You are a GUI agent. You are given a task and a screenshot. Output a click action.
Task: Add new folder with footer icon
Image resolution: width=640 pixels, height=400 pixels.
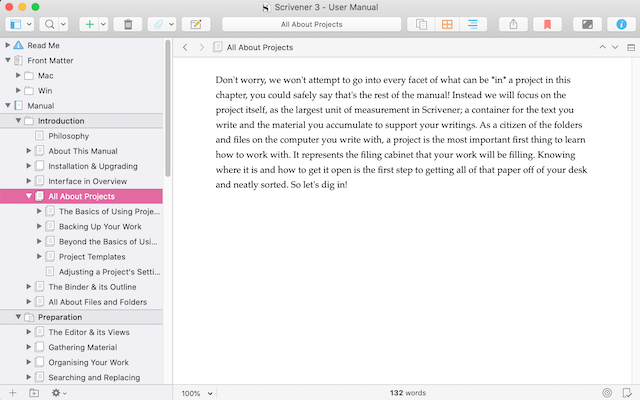[34, 393]
